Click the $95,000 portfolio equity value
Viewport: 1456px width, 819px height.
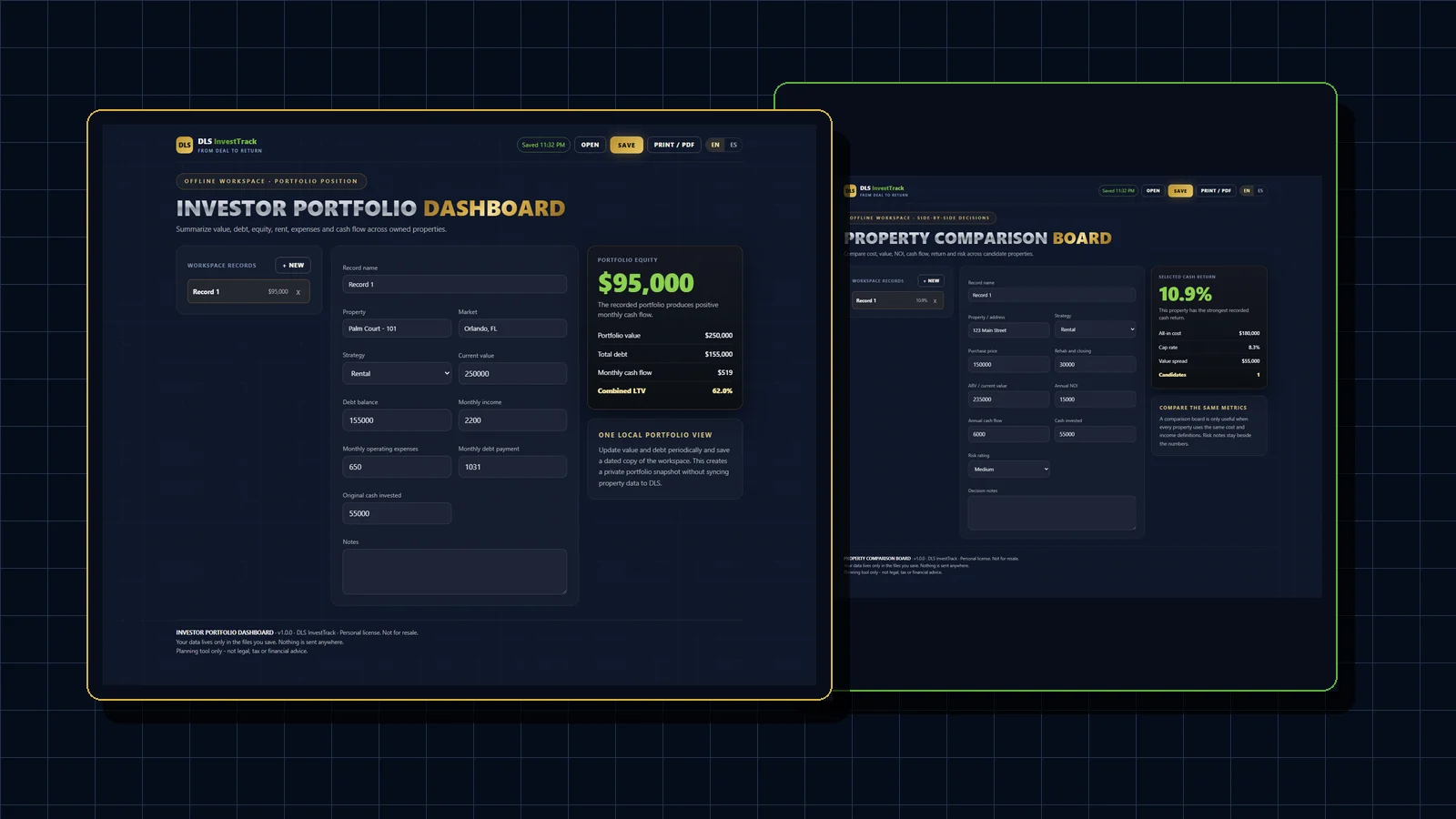[x=646, y=283]
